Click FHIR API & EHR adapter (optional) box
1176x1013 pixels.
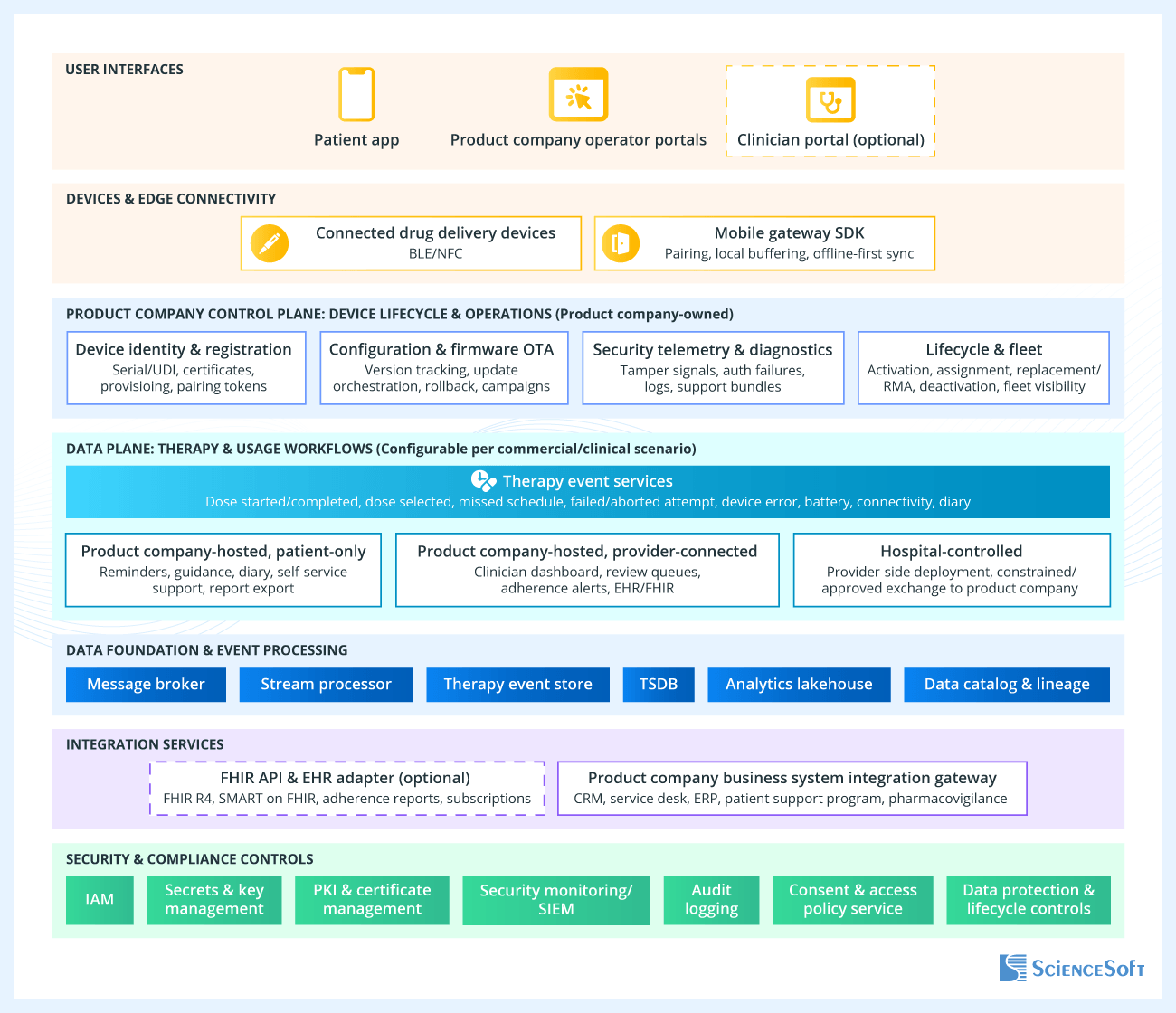pos(347,789)
